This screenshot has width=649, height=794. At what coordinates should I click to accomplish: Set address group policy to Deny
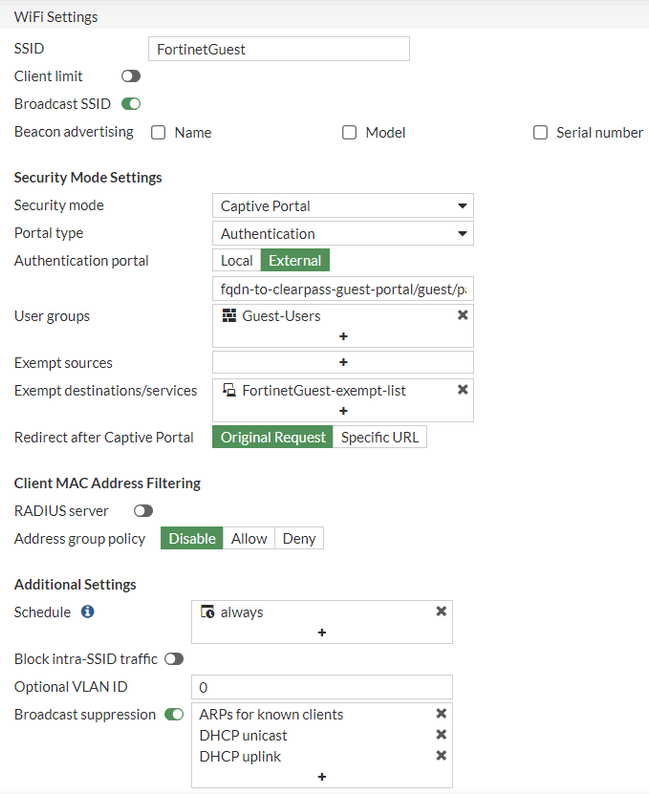299,538
